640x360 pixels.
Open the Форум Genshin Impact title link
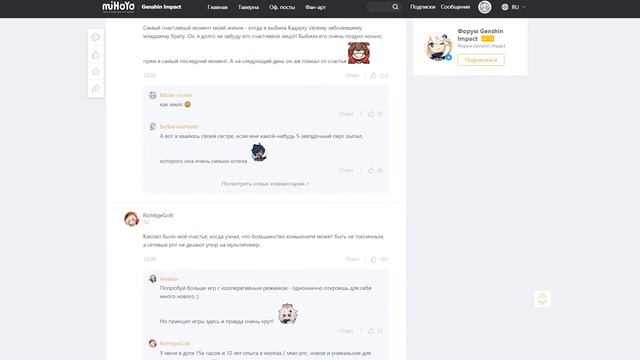click(x=480, y=35)
